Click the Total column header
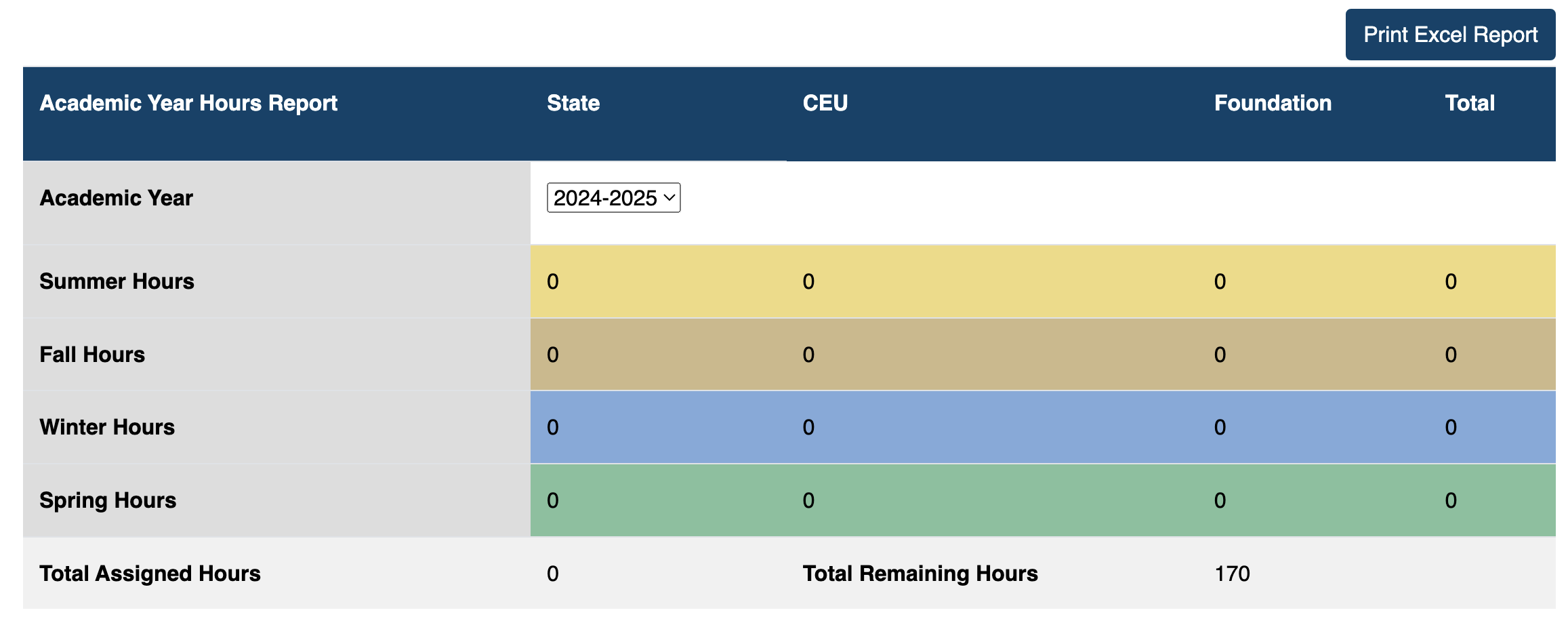 pos(1469,103)
